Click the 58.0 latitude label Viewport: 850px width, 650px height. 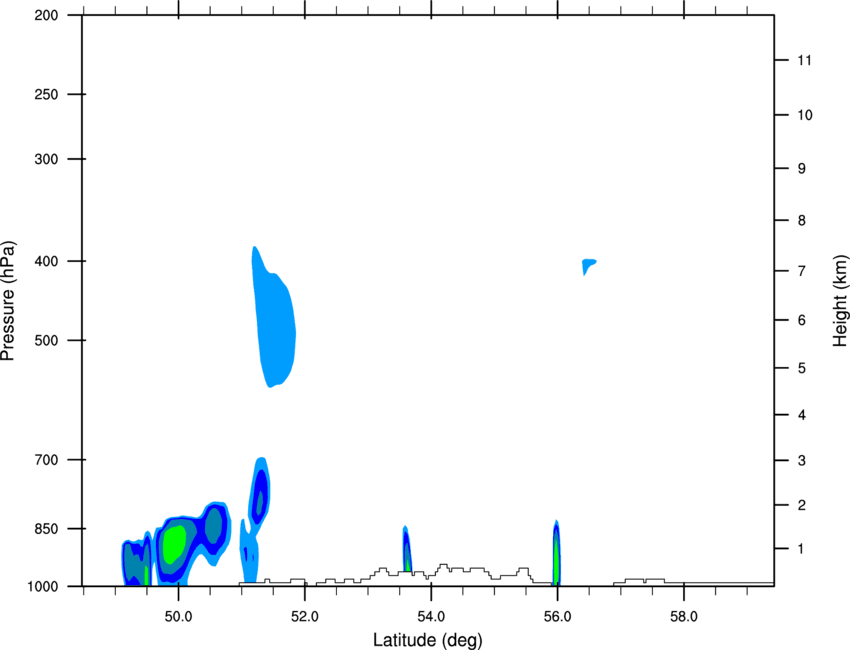tap(684, 617)
